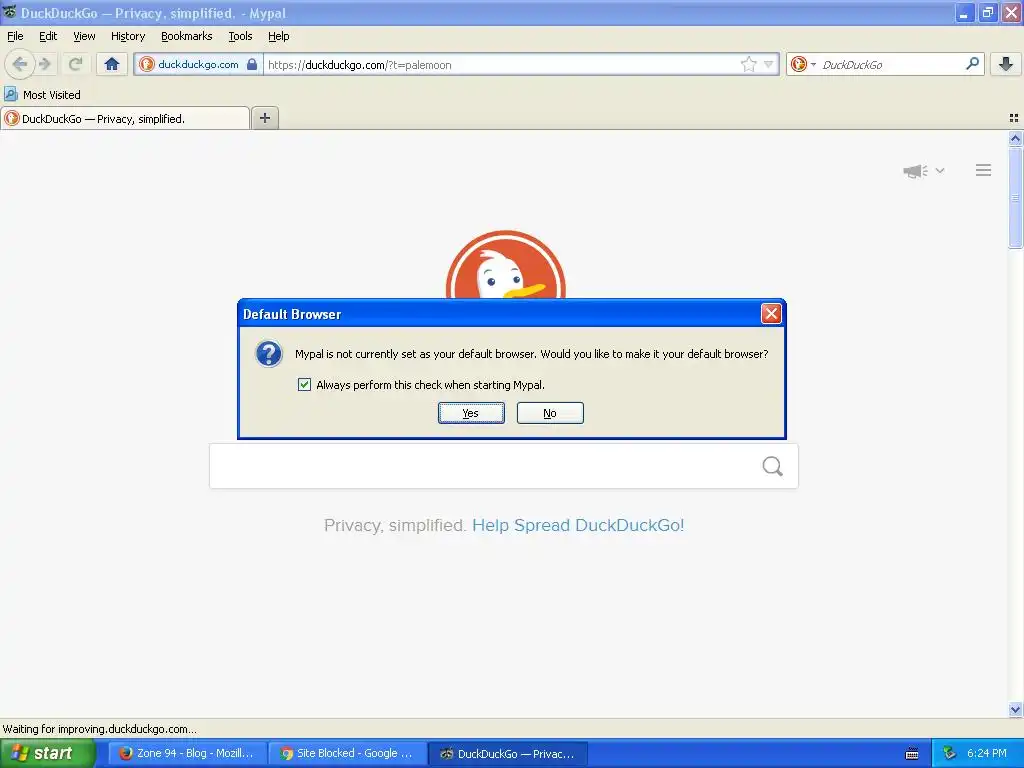The height and width of the screenshot is (768, 1024).
Task: Open a new tab with plus button
Action: coord(264,118)
